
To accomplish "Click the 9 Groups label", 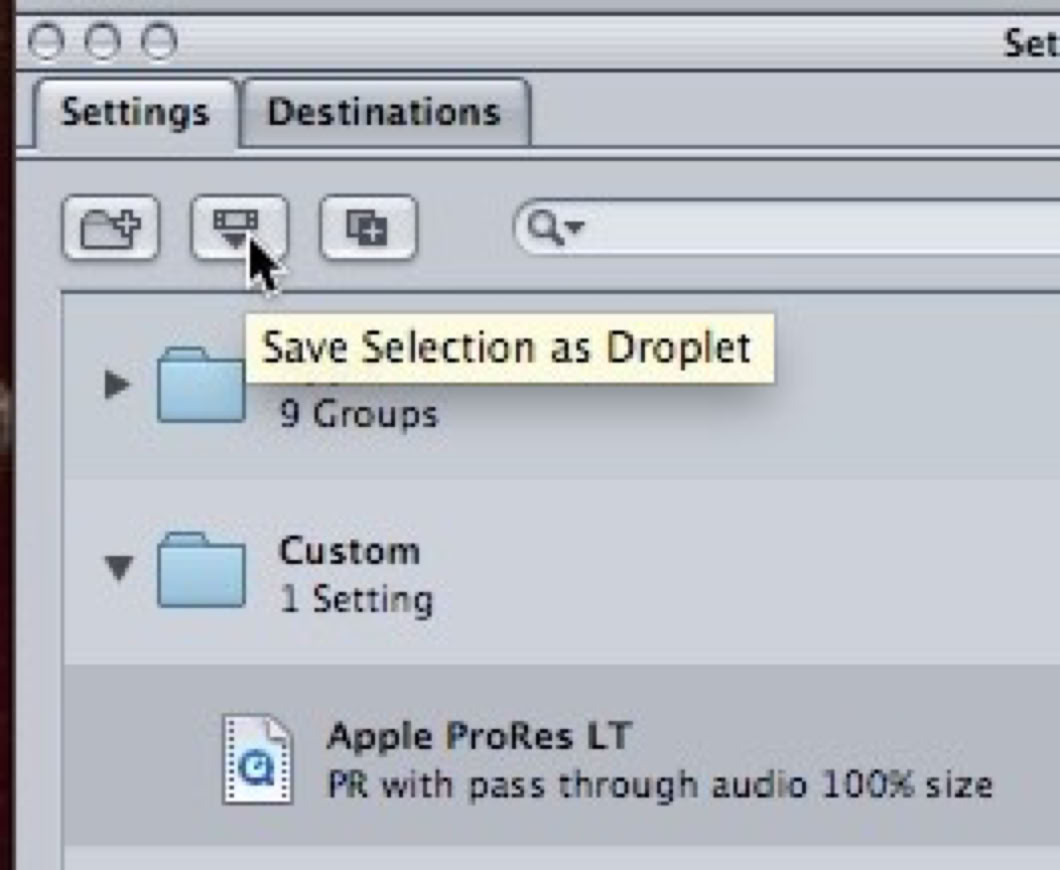I will point(358,414).
